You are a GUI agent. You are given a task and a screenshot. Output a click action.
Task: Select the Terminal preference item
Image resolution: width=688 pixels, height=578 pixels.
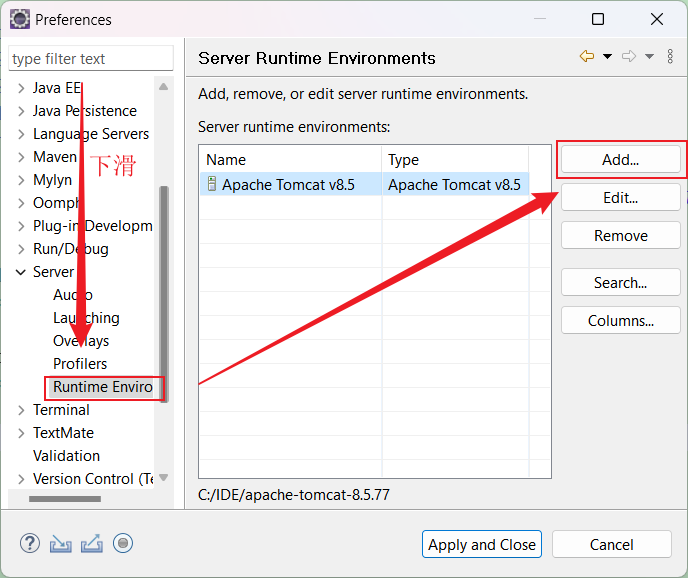pyautogui.click(x=61, y=410)
